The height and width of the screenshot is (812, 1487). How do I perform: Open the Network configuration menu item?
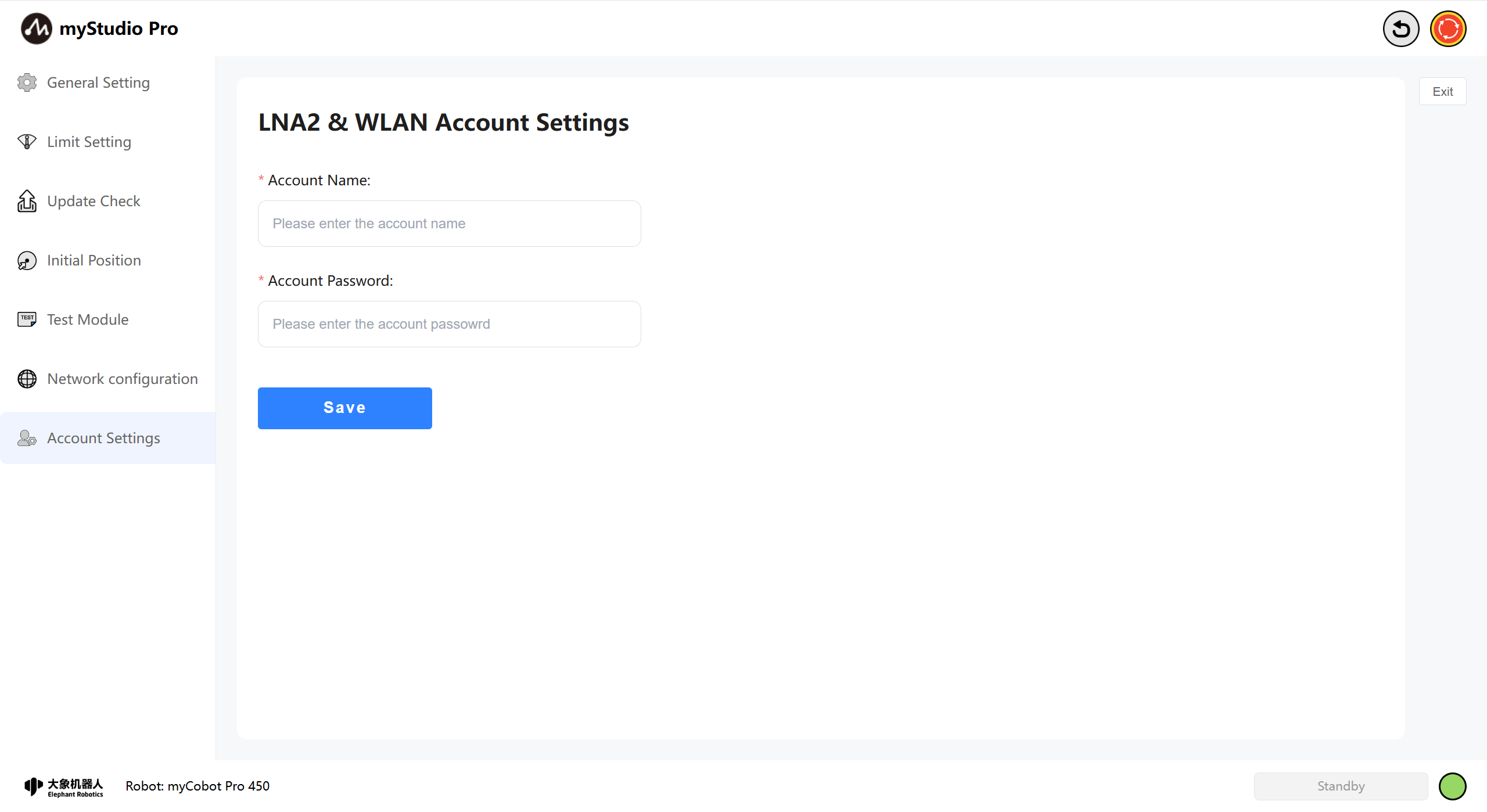pyautogui.click(x=122, y=379)
